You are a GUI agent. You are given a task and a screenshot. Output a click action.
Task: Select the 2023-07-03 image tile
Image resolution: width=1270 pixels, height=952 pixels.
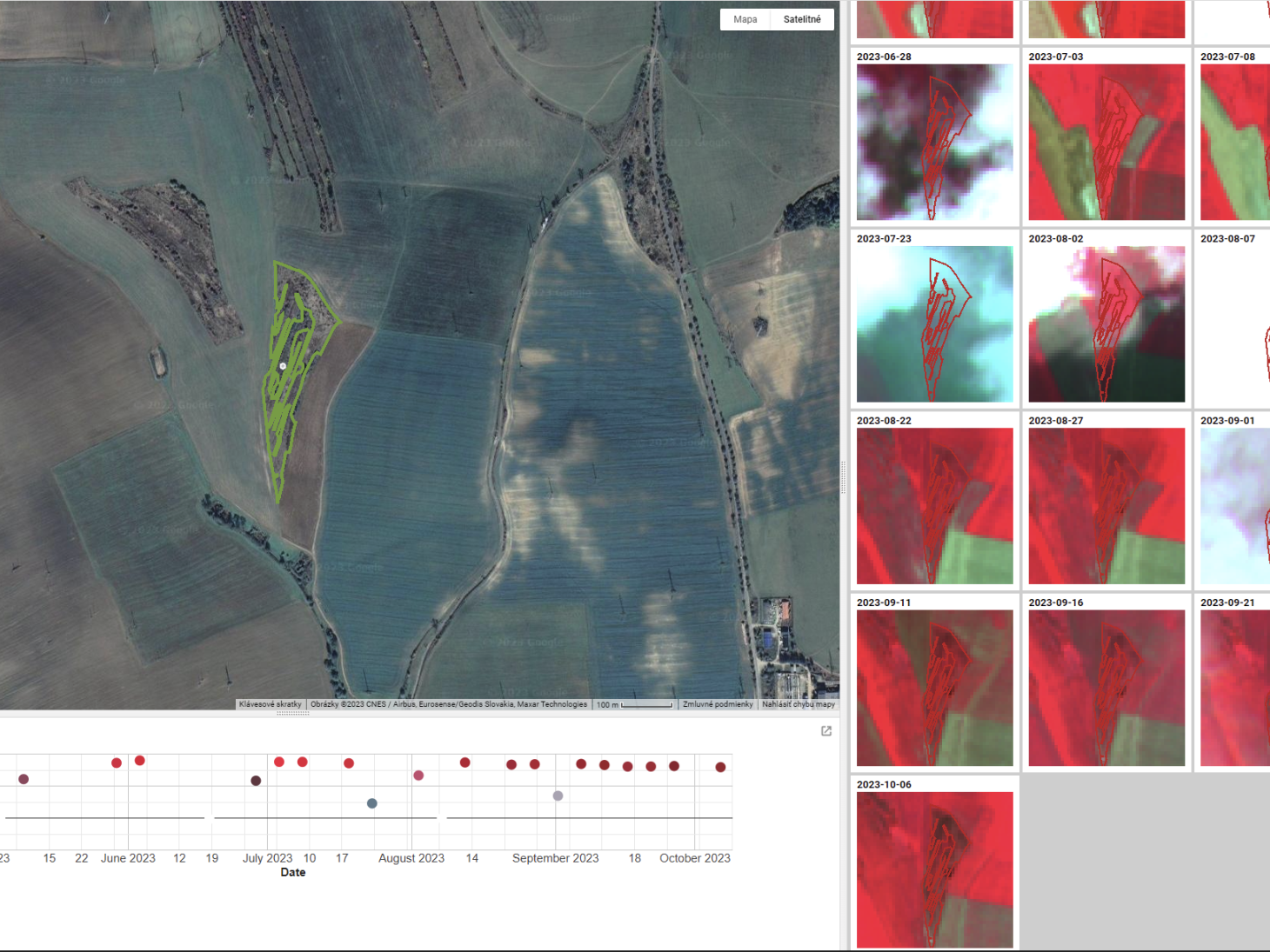[1106, 142]
